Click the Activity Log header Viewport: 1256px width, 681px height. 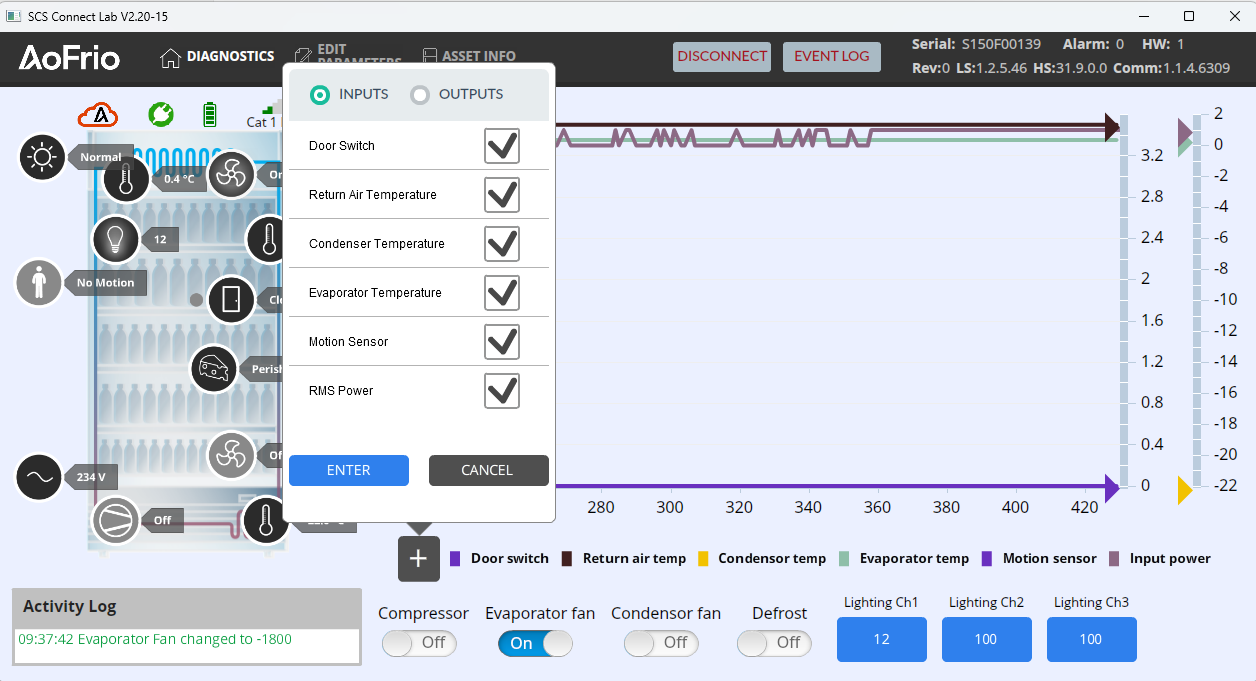pyautogui.click(x=187, y=607)
